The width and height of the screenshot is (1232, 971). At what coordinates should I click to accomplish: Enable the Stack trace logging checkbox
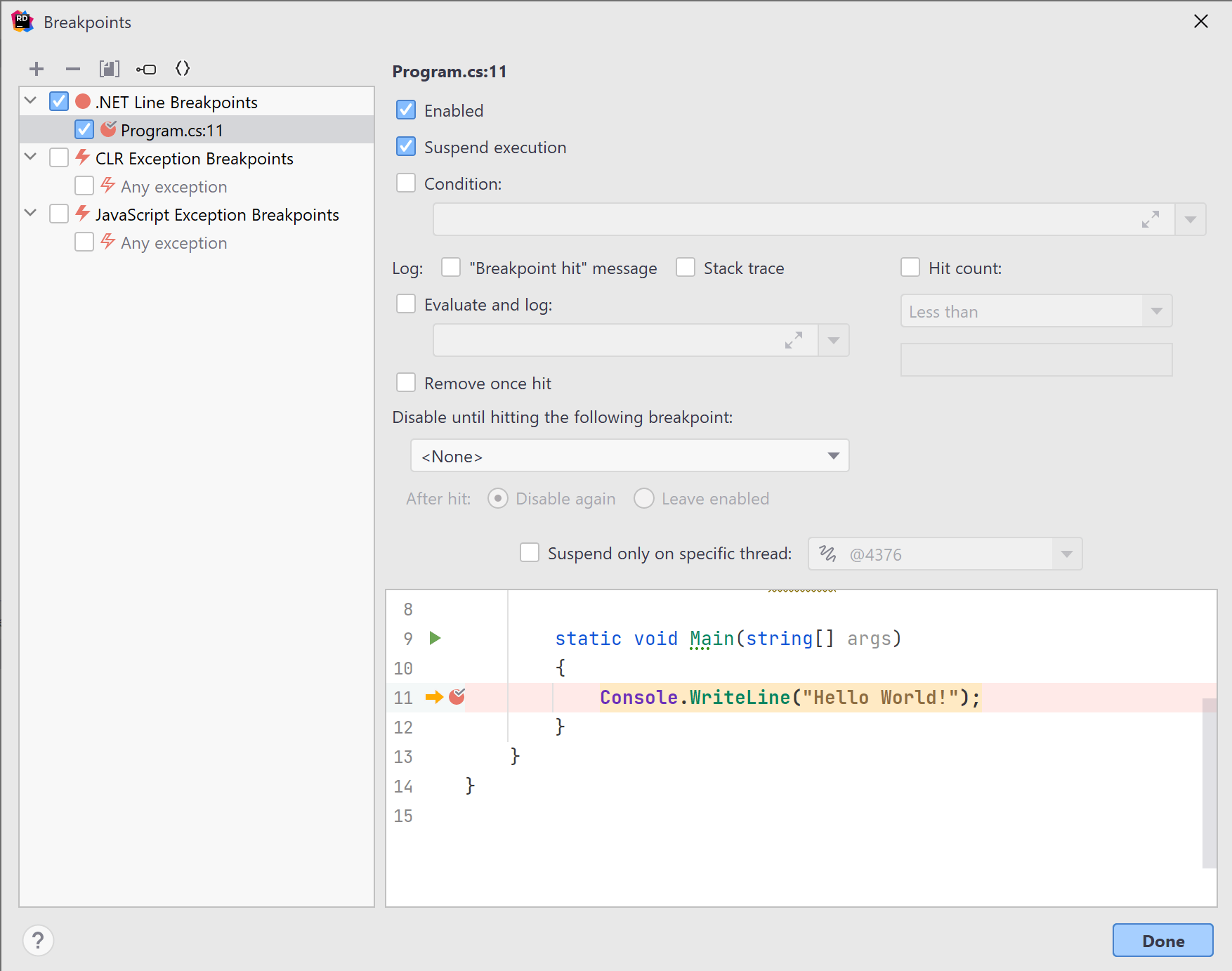coord(685,267)
